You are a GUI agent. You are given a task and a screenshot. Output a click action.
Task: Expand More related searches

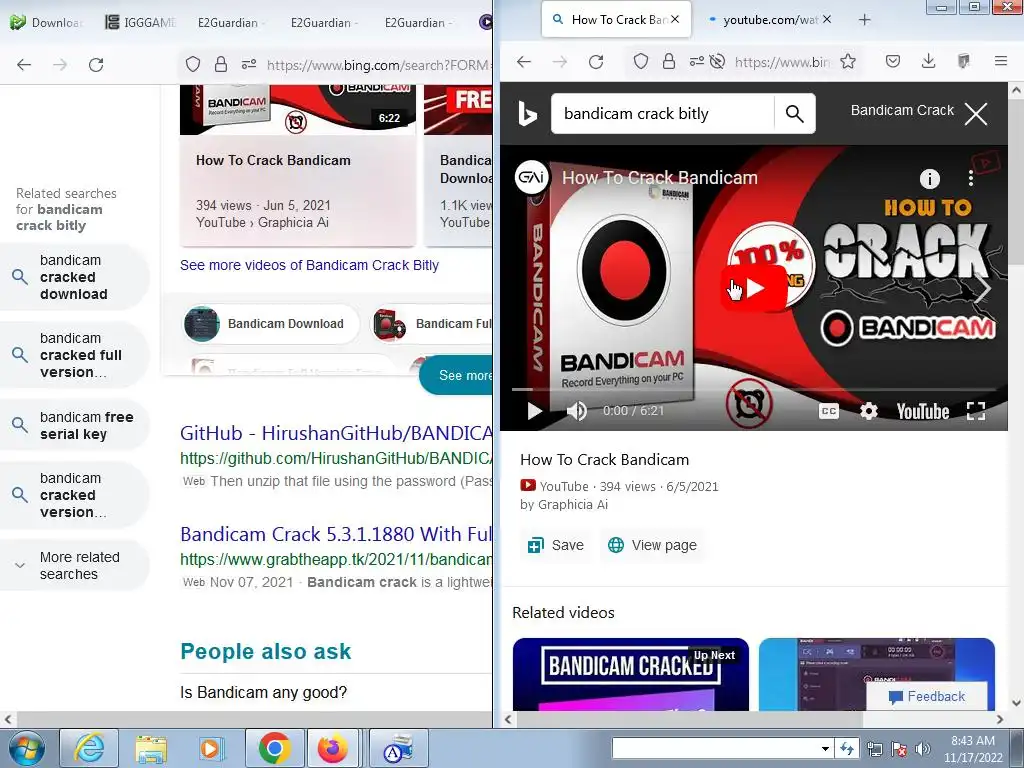point(74,566)
